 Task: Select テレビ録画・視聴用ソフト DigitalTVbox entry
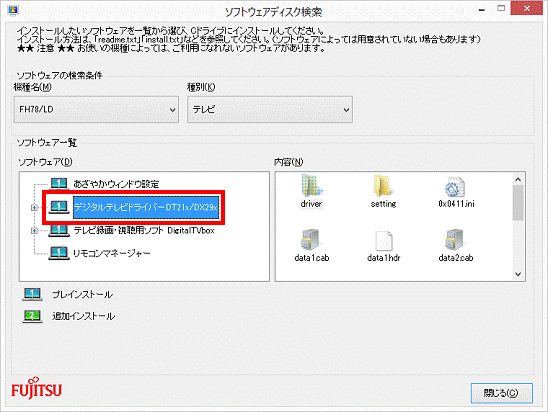click(144, 230)
